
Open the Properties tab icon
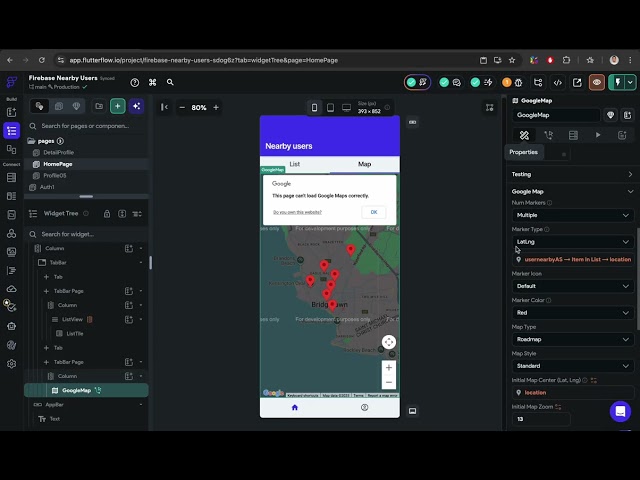click(x=524, y=135)
